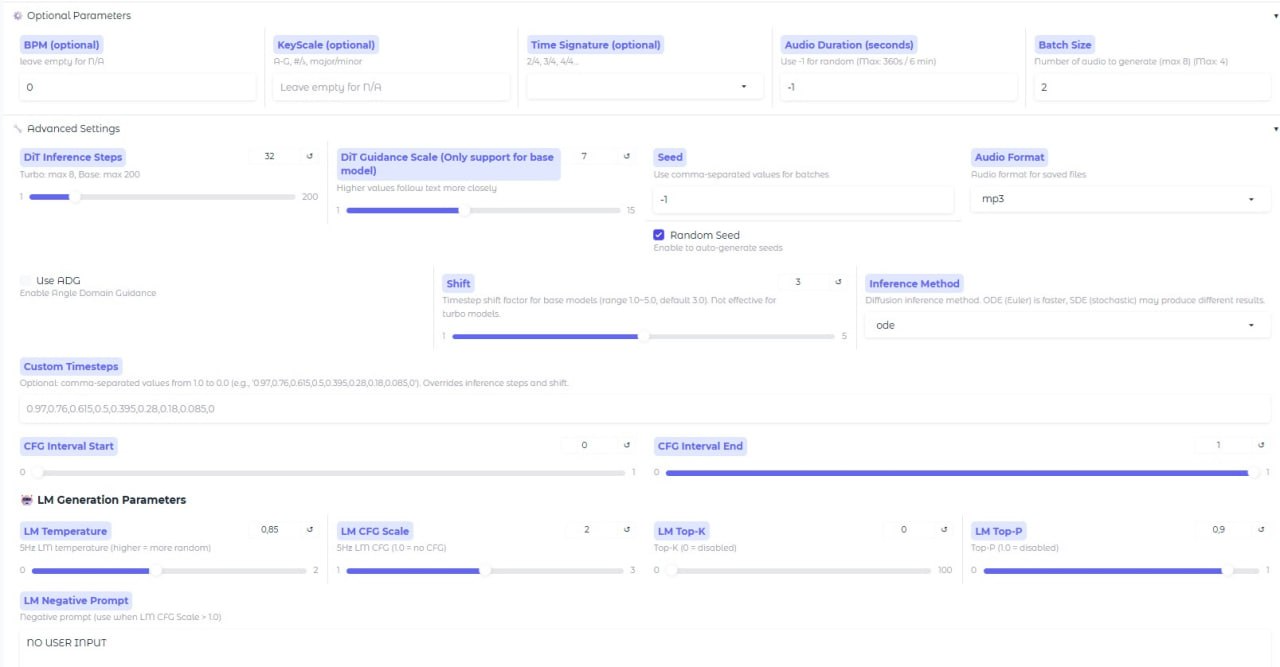Reset the LM Top-K value
This screenshot has height=667, width=1280.
[944, 530]
